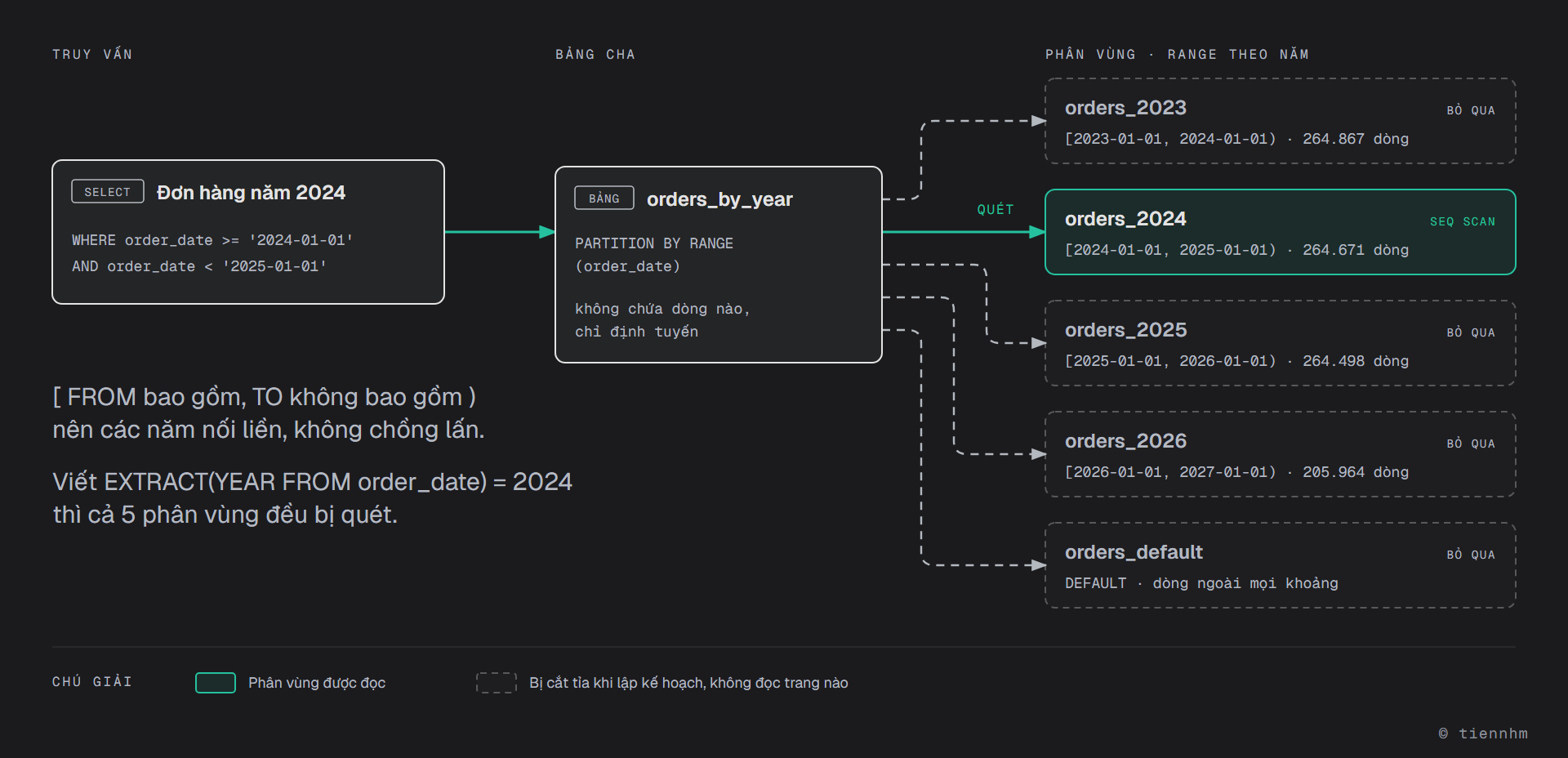Click the "chỉ định tuyến" text
The width and height of the screenshot is (1568, 758).
click(636, 332)
